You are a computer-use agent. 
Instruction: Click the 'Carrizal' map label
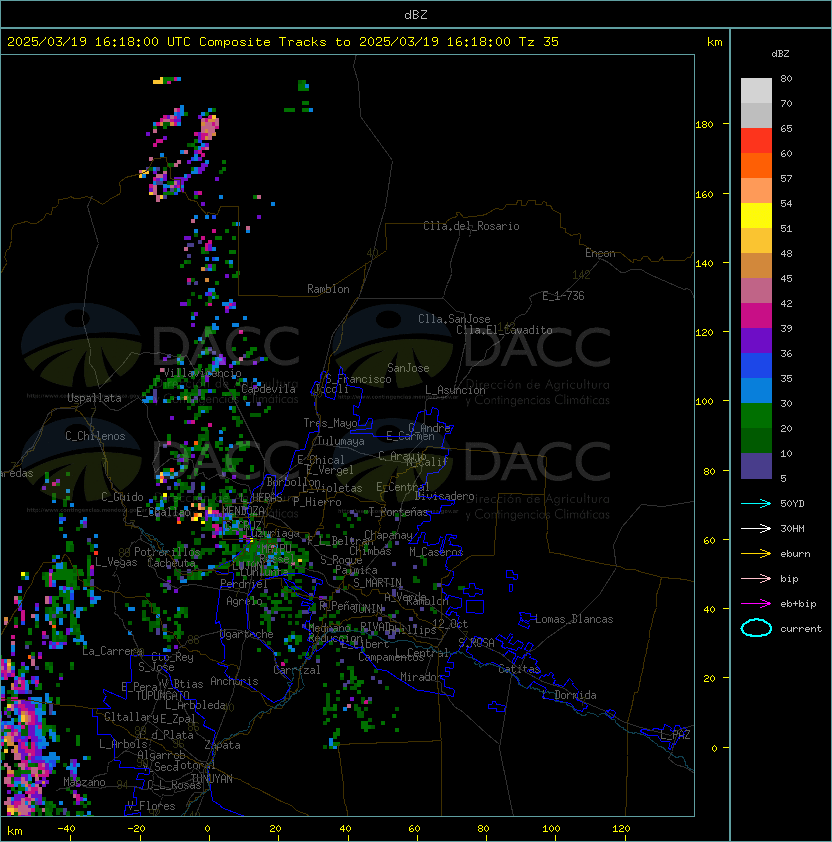point(297,670)
